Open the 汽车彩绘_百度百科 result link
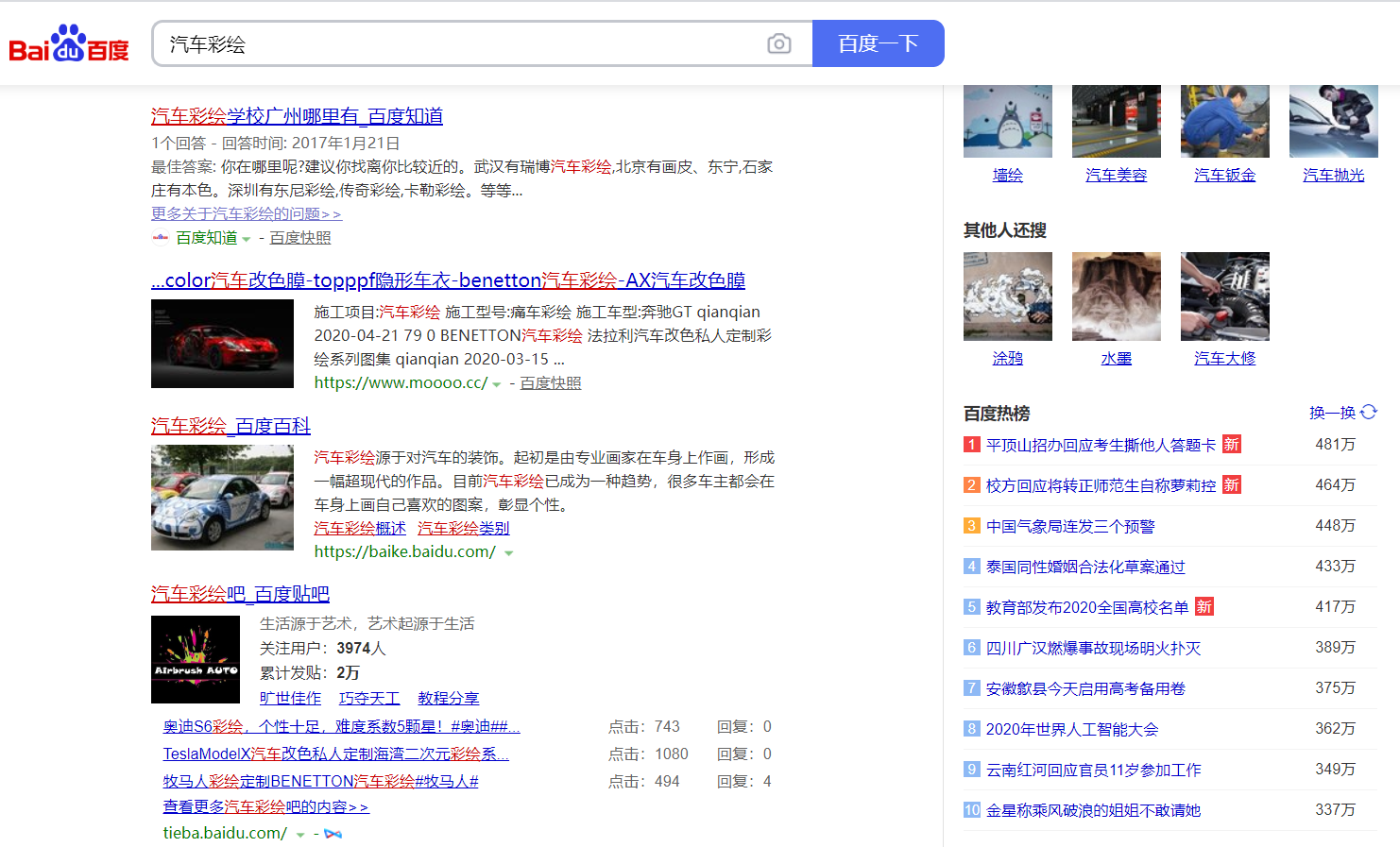 coord(230,426)
